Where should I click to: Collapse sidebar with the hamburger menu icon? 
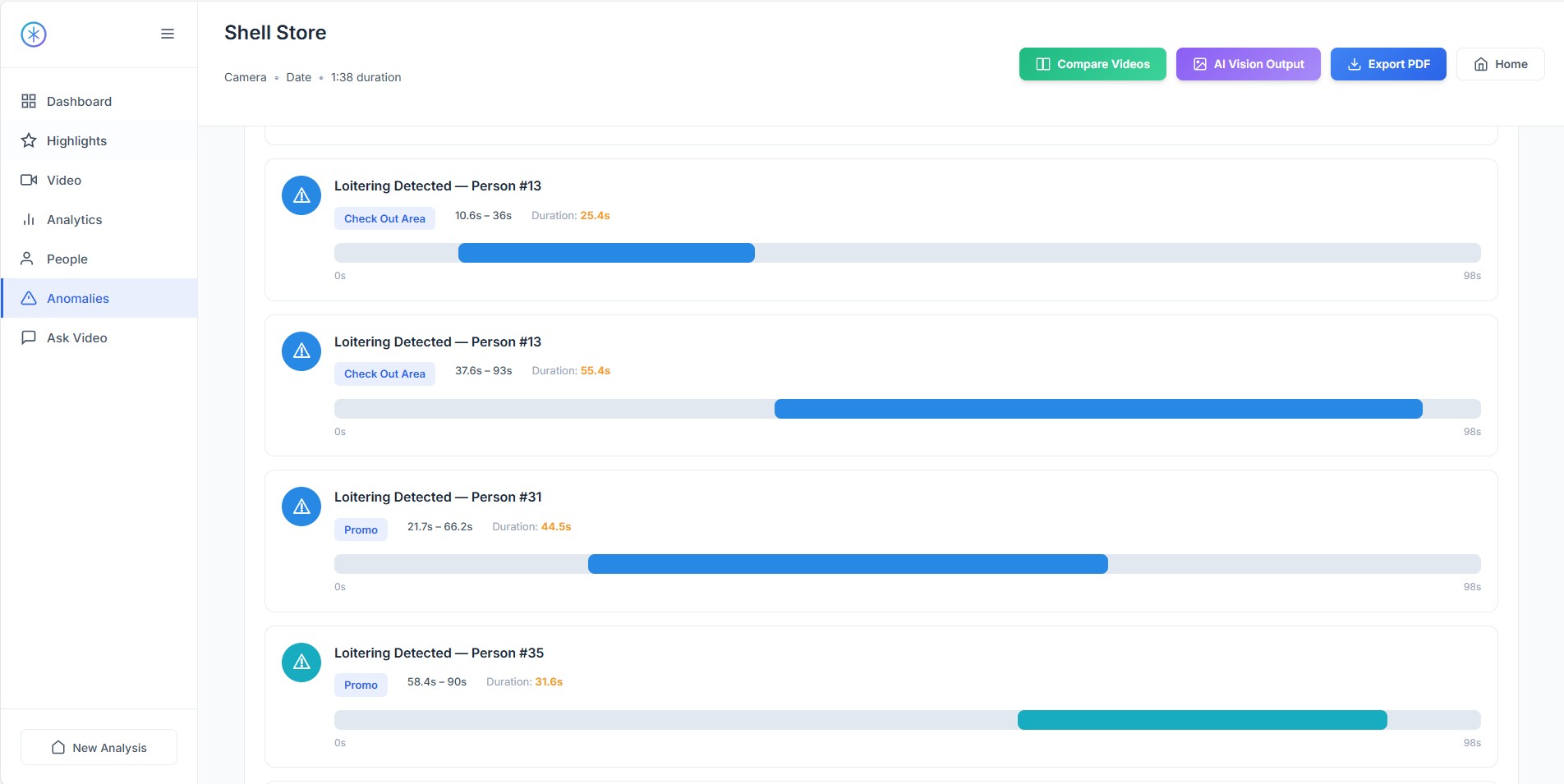pyautogui.click(x=168, y=34)
